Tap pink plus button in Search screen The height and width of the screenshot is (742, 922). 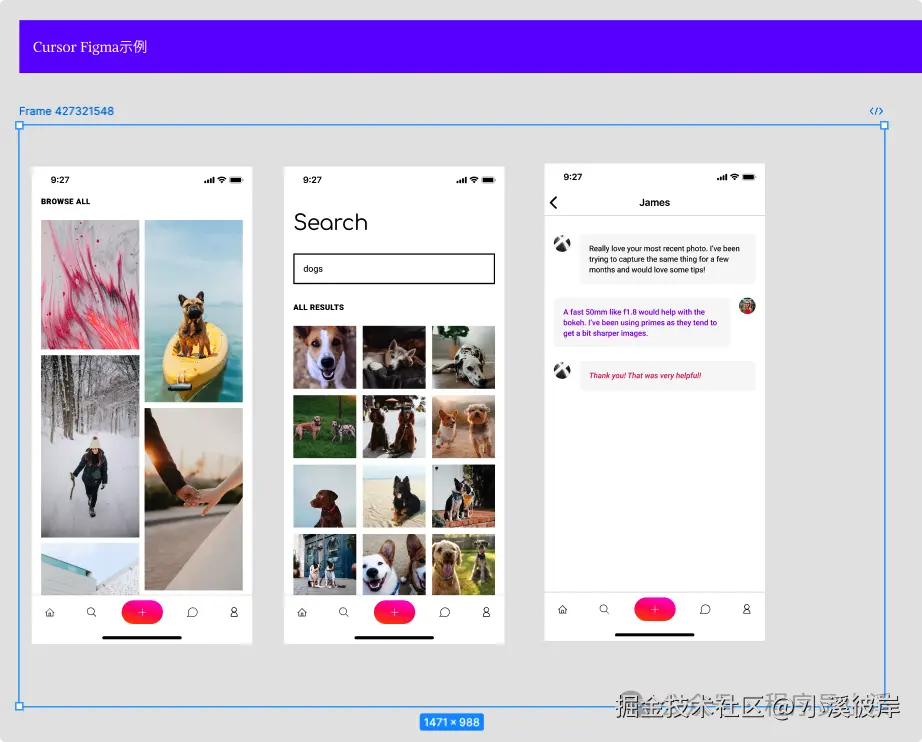pos(395,612)
